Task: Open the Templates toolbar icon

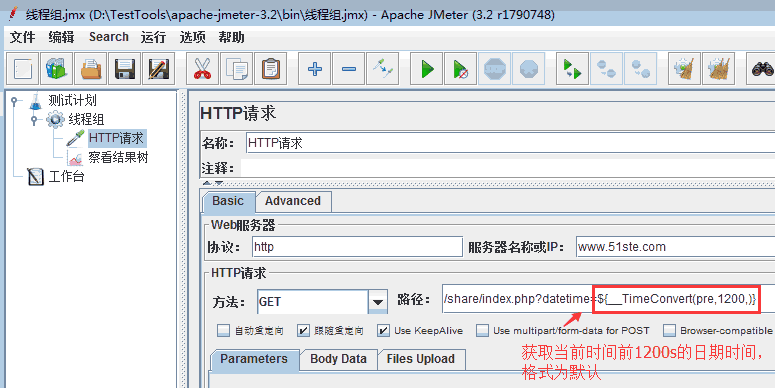Action: [x=57, y=69]
